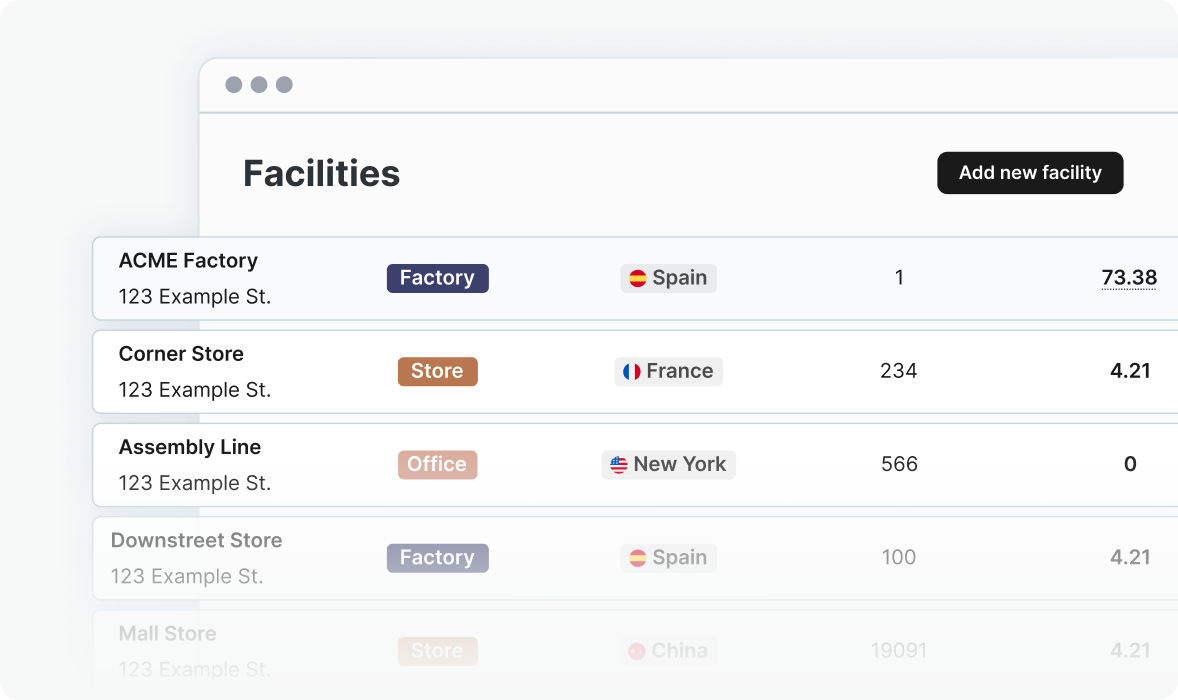Click the brown Store tag on Corner Store

click(x=437, y=371)
